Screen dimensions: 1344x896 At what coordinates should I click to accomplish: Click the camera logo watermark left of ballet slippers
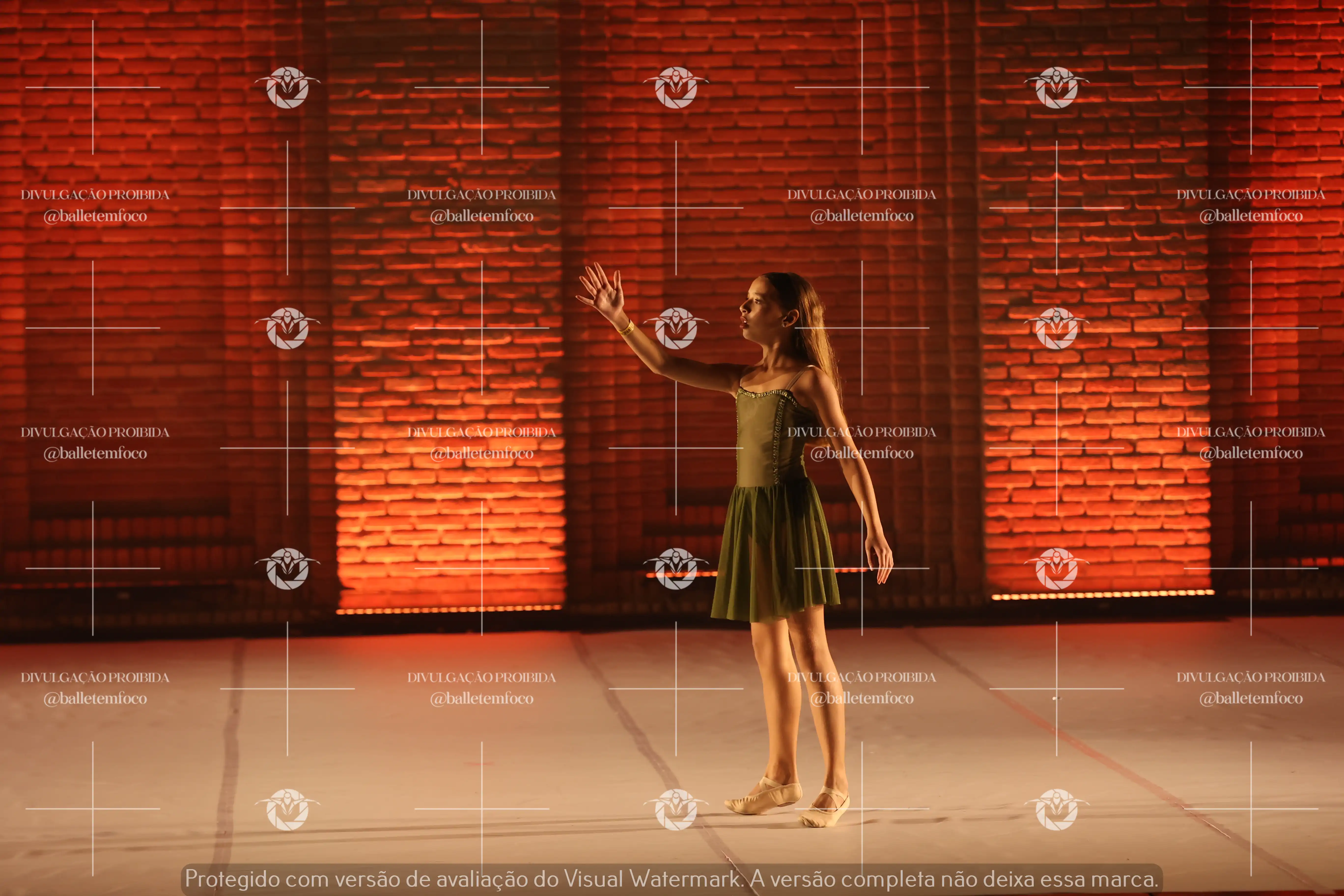(676, 809)
